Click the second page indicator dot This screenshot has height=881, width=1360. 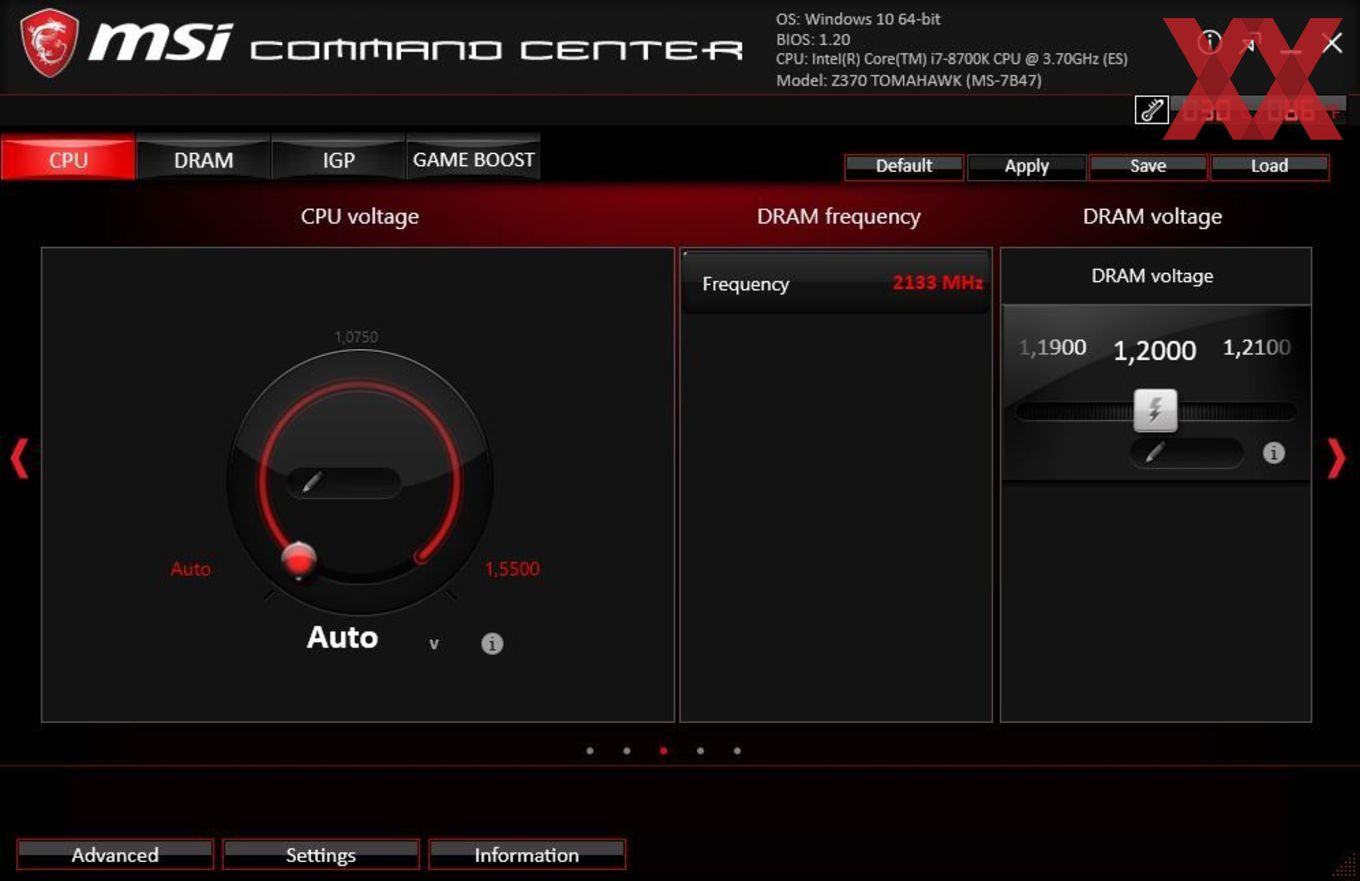627,751
